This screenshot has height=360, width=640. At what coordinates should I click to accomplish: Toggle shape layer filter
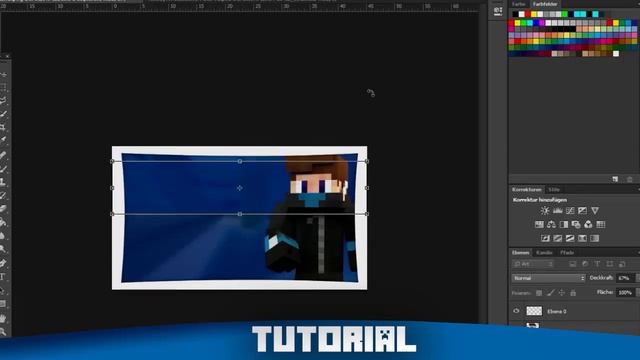click(609, 264)
